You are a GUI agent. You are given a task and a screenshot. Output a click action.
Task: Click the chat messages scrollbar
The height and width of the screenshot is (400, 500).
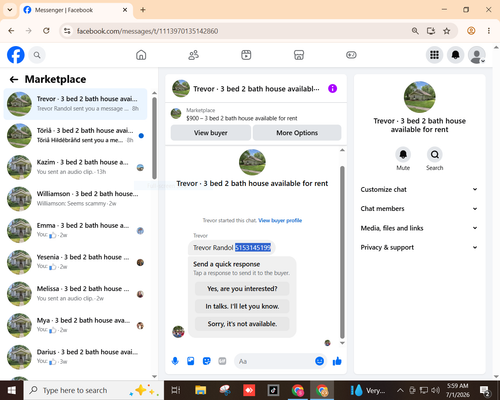342,252
